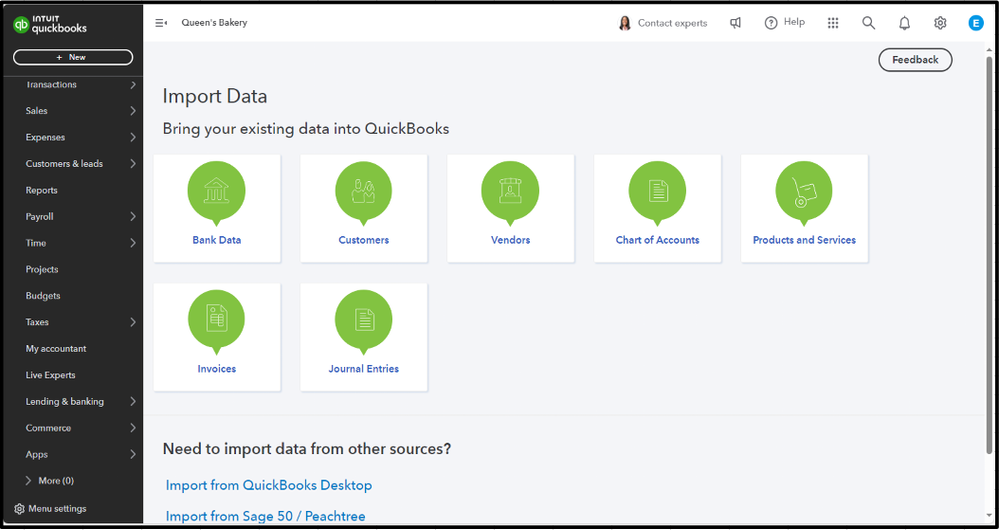Expand the More (0) section
Viewport: 999px width, 530px height.
[x=29, y=481]
